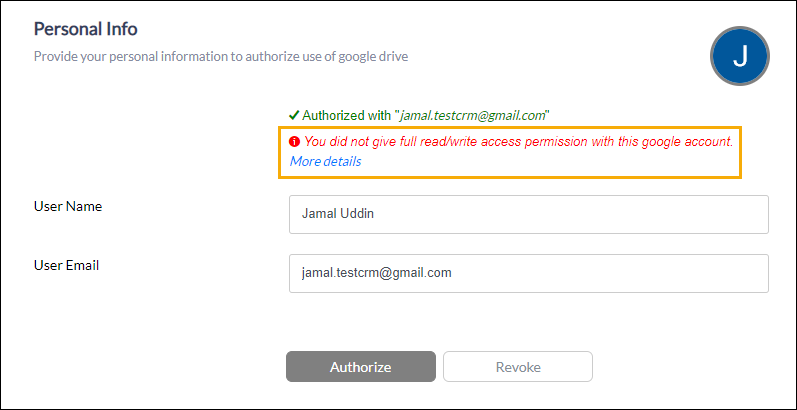Click the italic green jamal.testcrm@gmail.com address
Viewport: 797px width, 410px height.
(x=473, y=116)
